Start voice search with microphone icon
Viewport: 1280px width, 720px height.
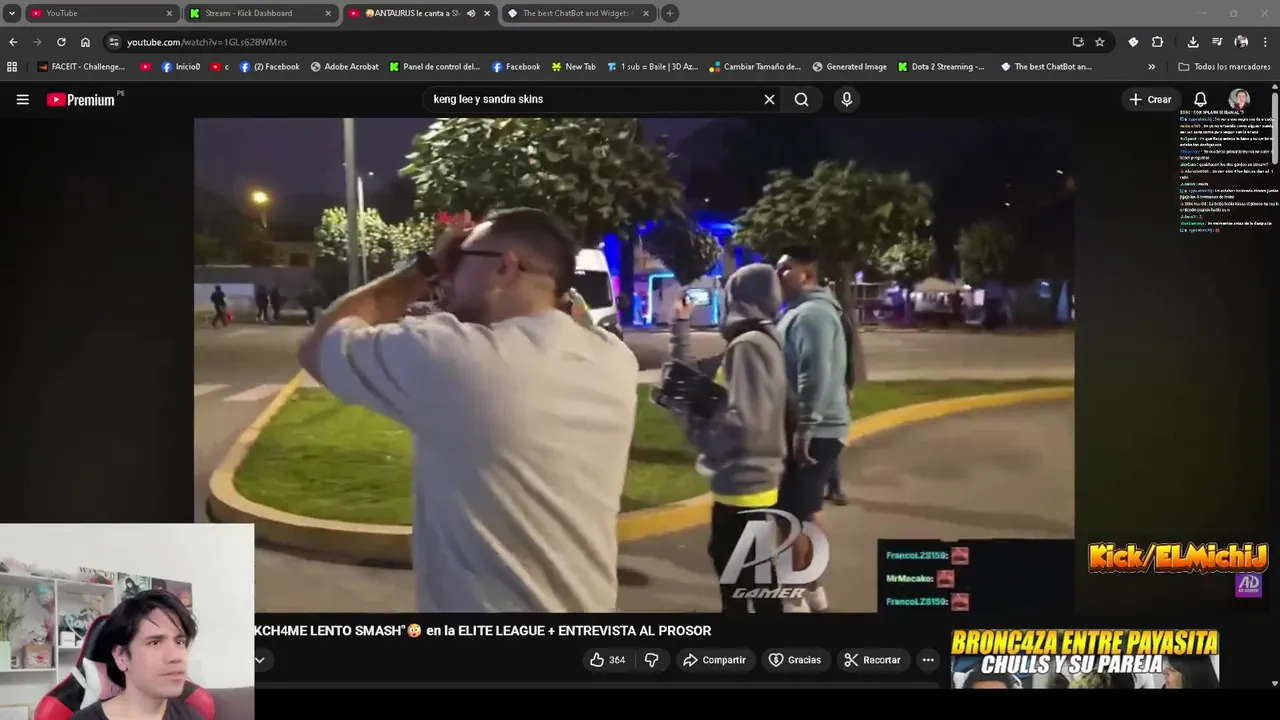[846, 99]
